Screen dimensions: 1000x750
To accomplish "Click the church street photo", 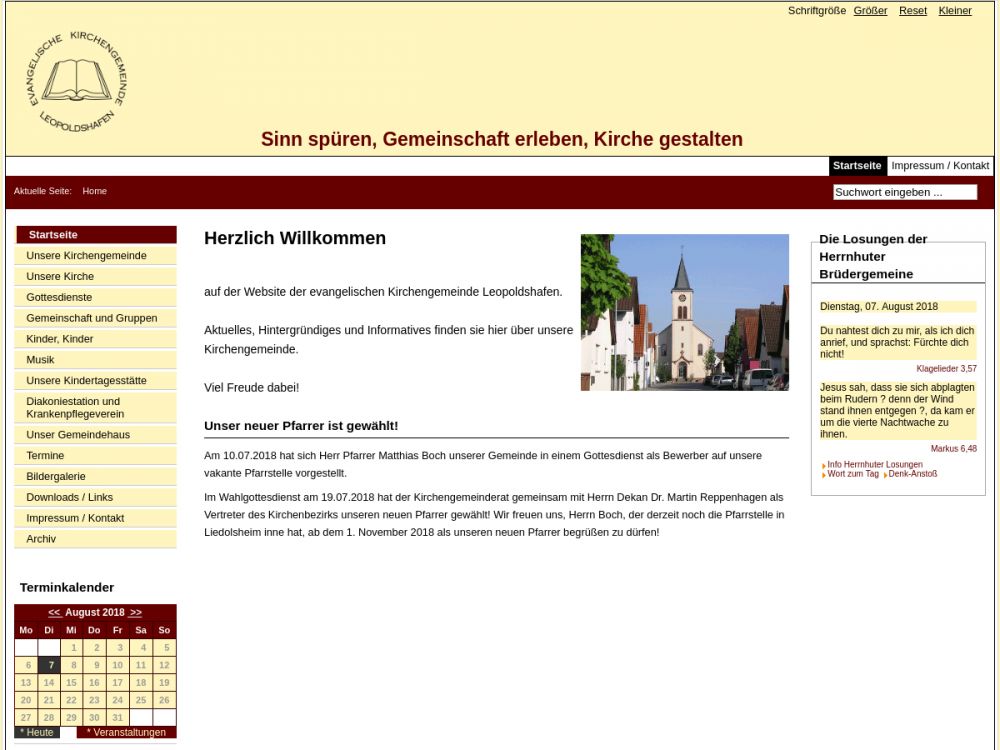I will point(684,312).
